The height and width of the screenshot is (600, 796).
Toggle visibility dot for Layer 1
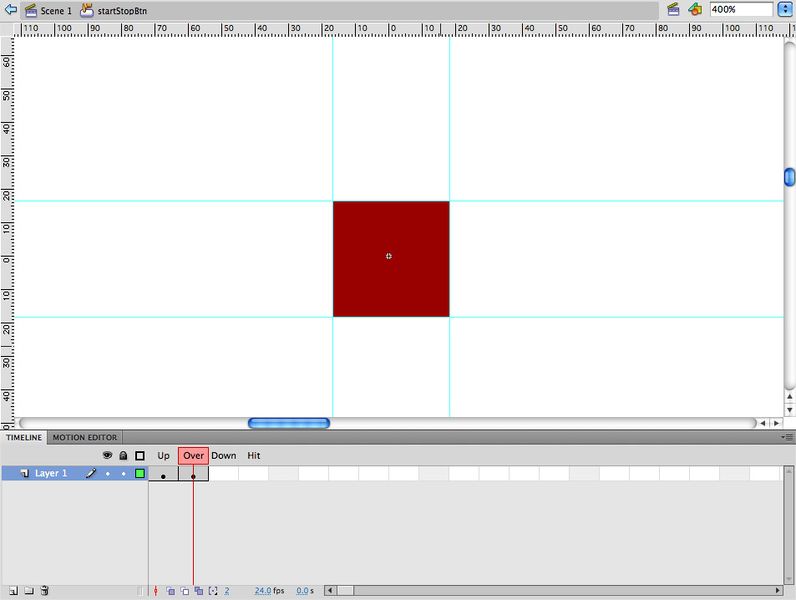tap(108, 474)
